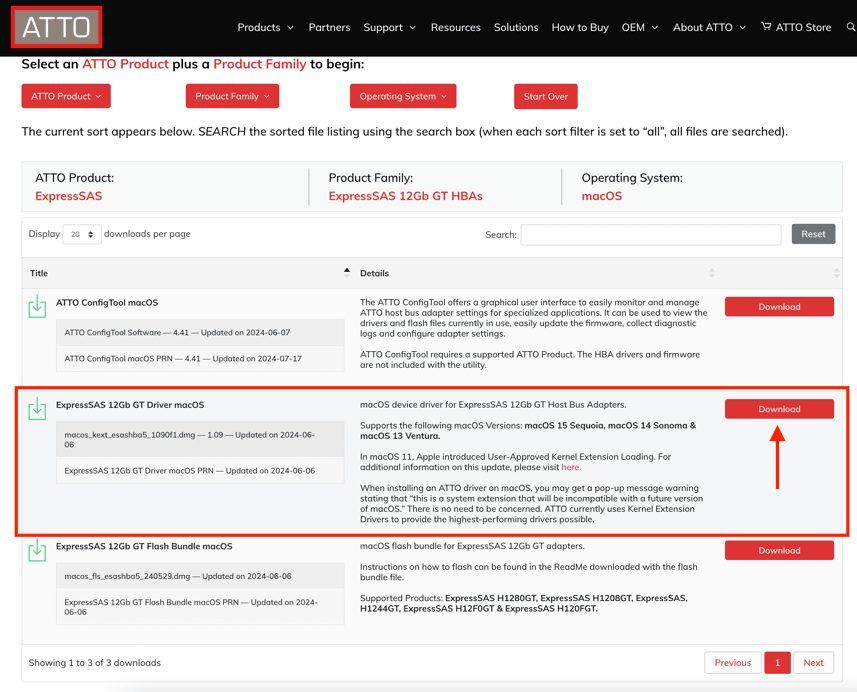Click download icon beside ATTO ConfigTool macOS

pos(37,307)
